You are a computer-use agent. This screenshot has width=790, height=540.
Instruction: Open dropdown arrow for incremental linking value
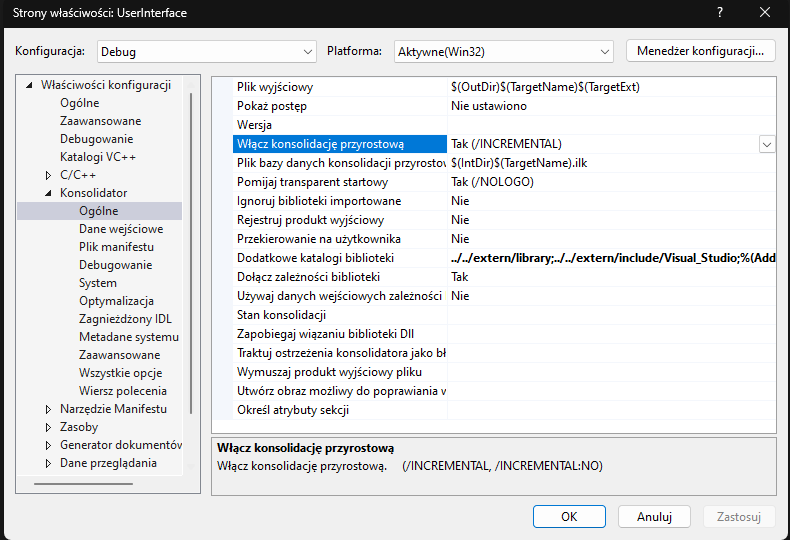coord(766,144)
